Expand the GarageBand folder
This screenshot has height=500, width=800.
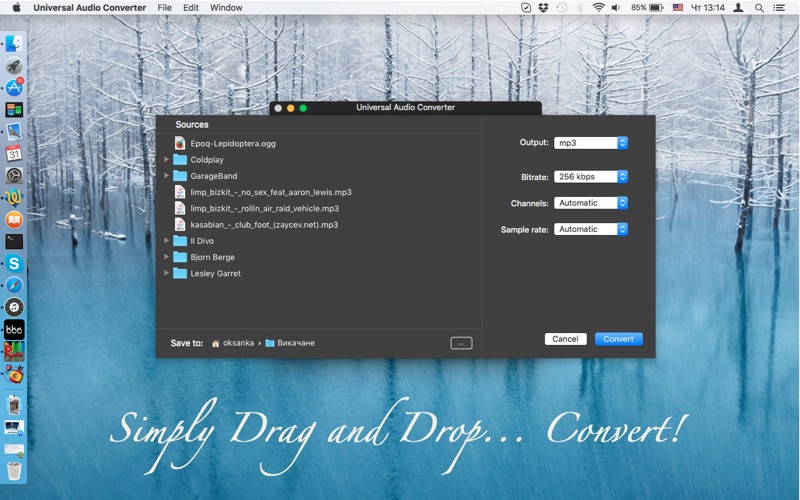167,176
